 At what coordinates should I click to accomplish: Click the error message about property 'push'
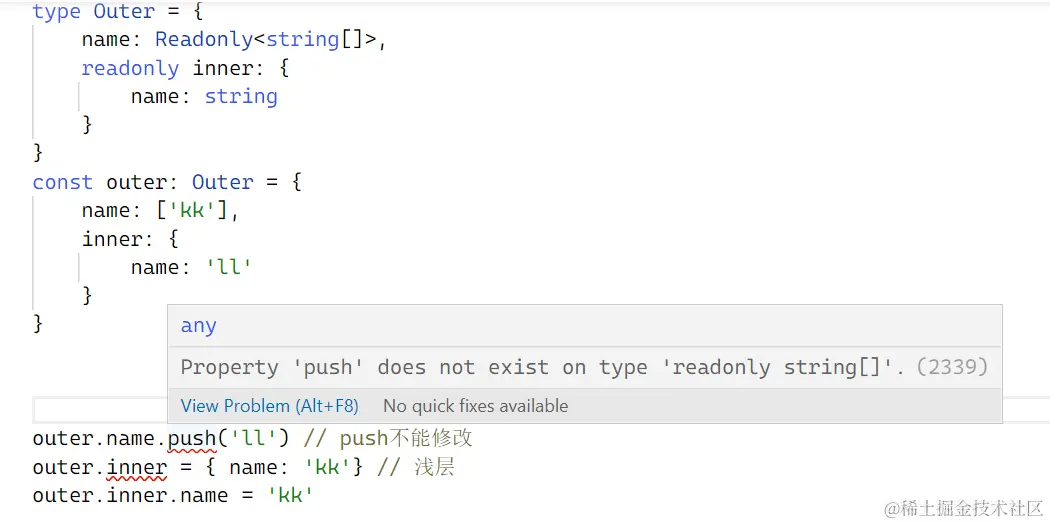[542, 367]
